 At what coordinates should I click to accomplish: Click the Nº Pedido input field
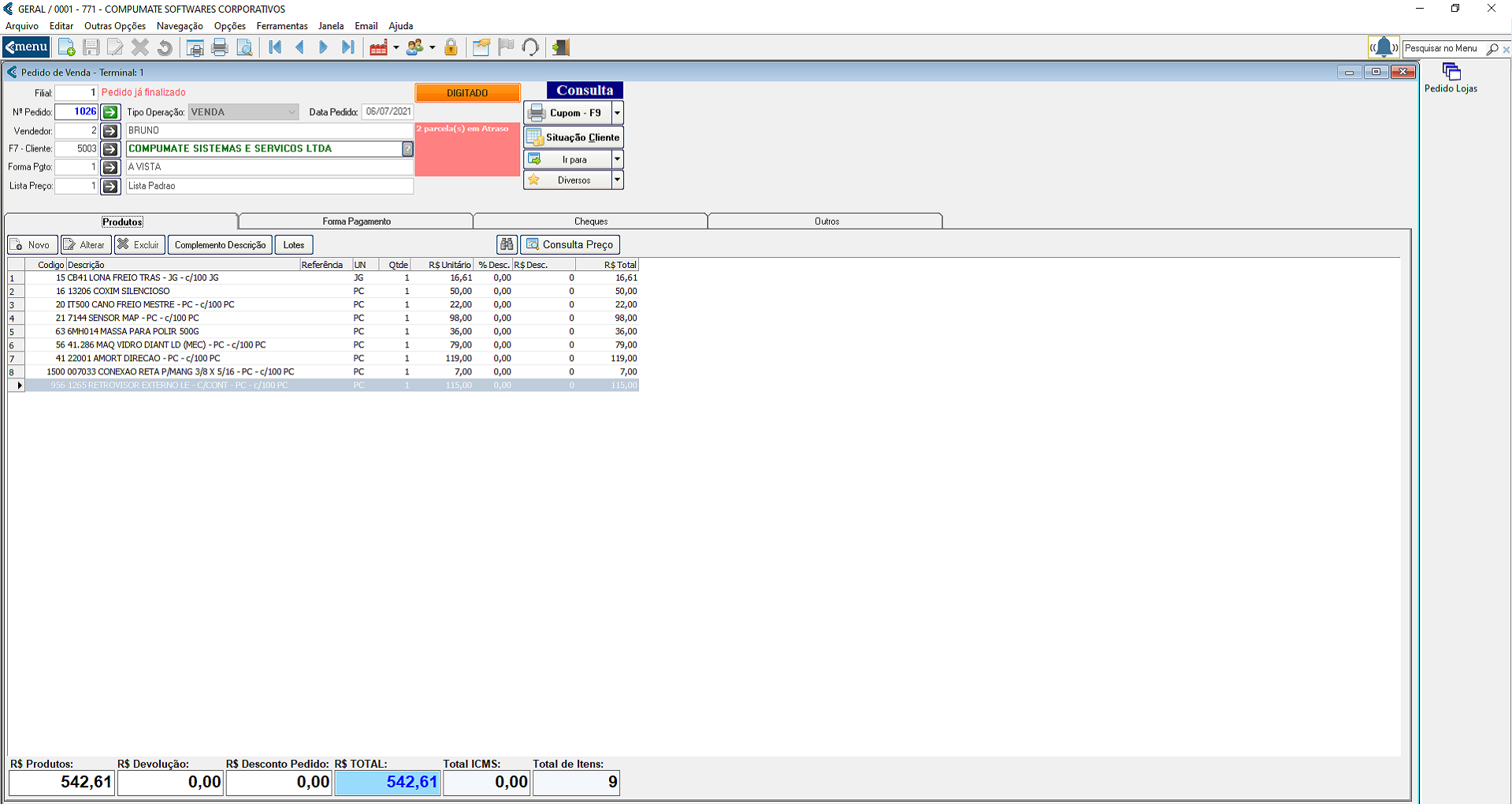[x=76, y=112]
